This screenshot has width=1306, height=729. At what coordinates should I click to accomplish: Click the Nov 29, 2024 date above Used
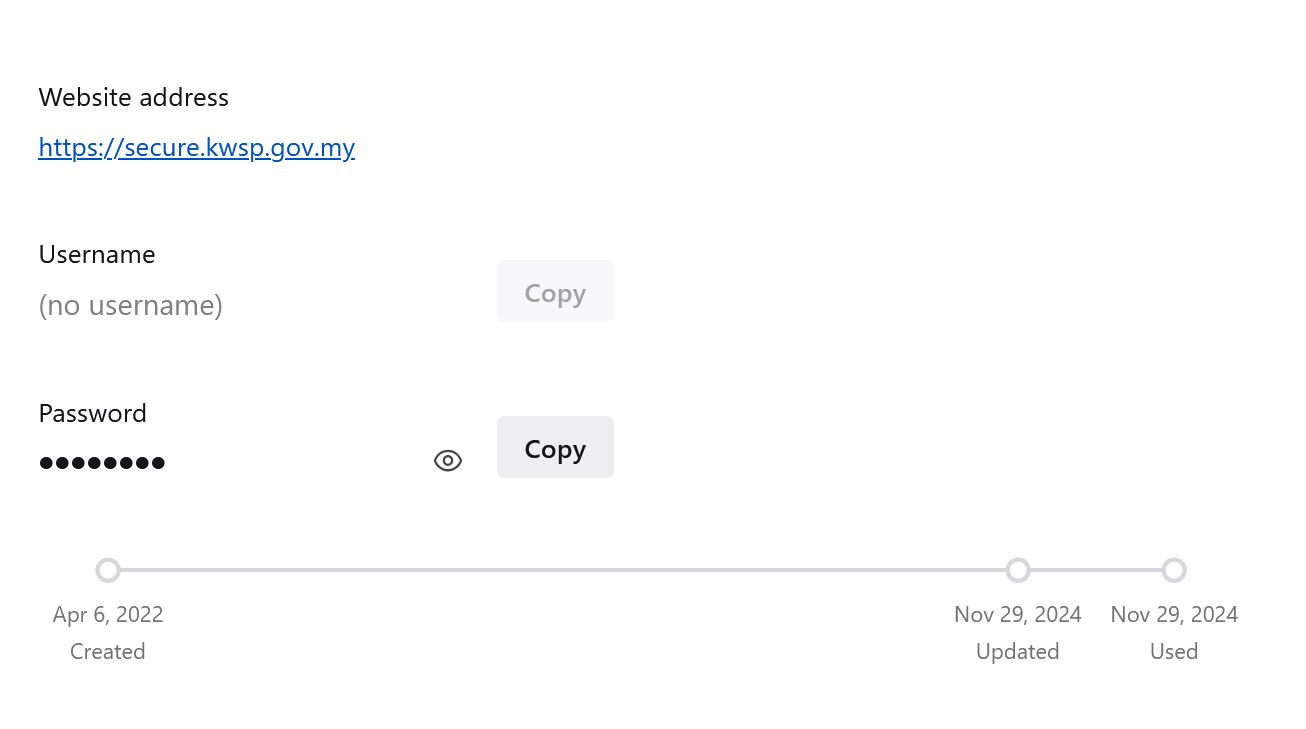tap(1174, 614)
